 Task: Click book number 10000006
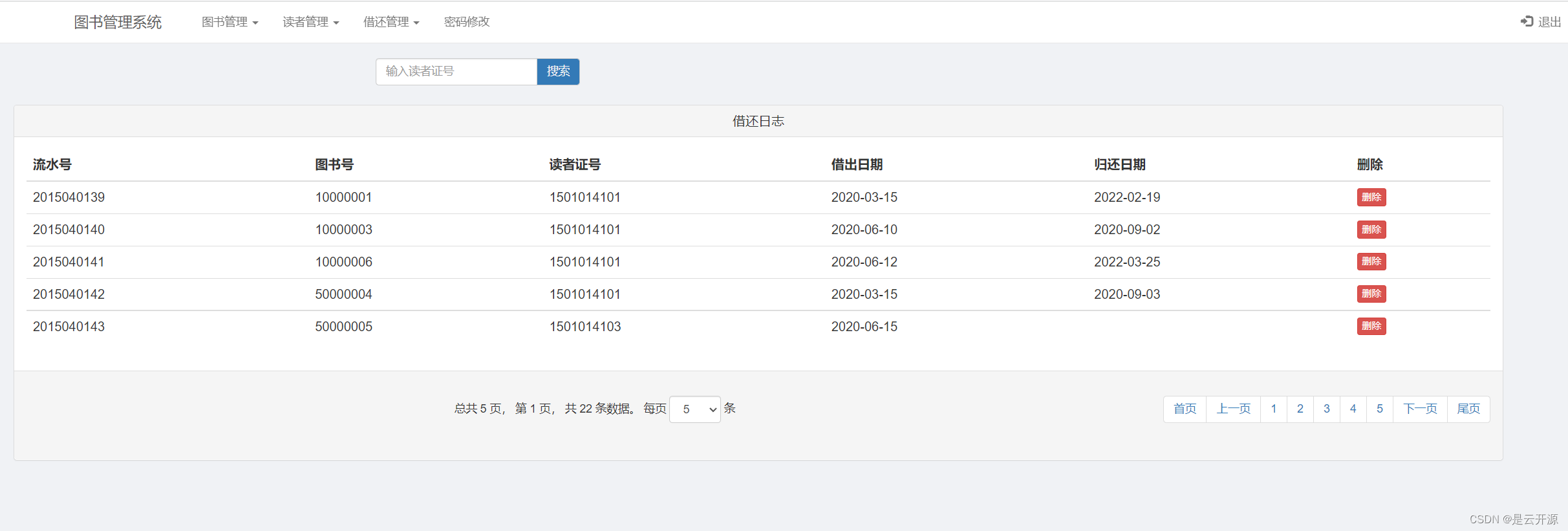[x=343, y=262]
